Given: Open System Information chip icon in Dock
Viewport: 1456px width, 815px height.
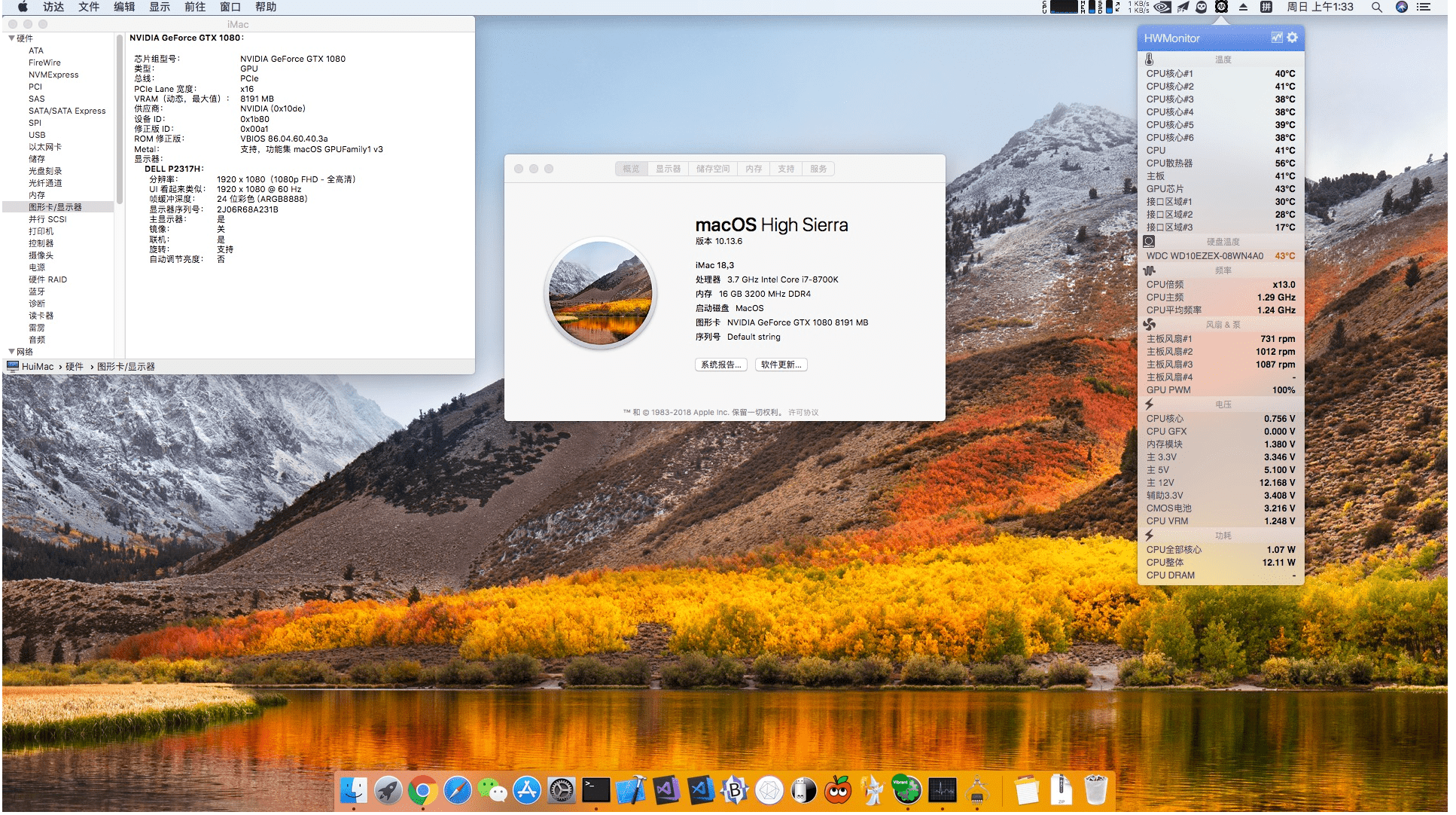Looking at the screenshot, I should click(x=977, y=790).
